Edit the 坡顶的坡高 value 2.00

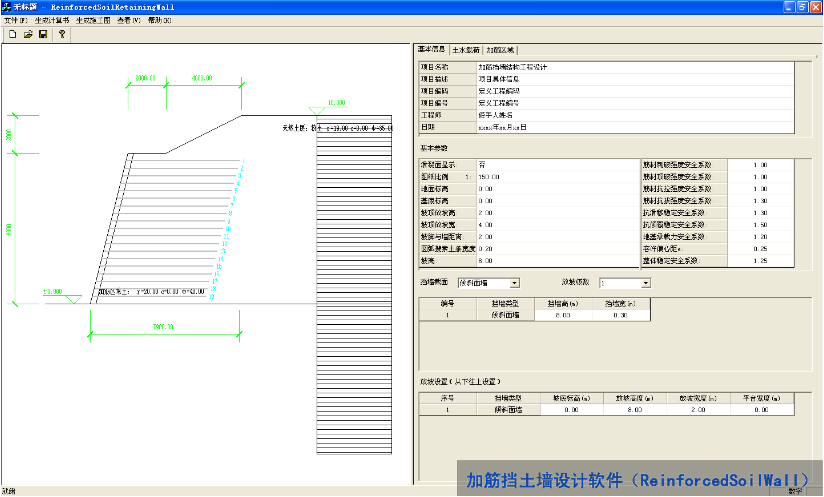click(x=558, y=213)
